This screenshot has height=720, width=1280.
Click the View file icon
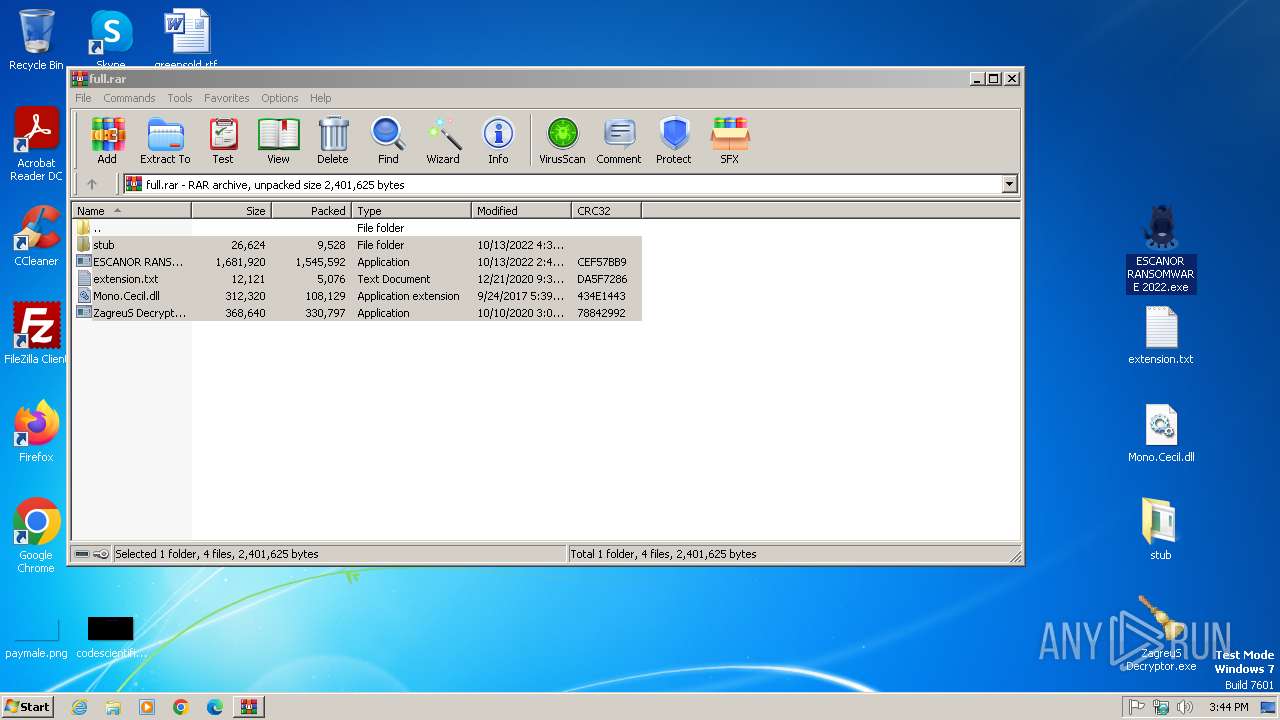pos(278,140)
